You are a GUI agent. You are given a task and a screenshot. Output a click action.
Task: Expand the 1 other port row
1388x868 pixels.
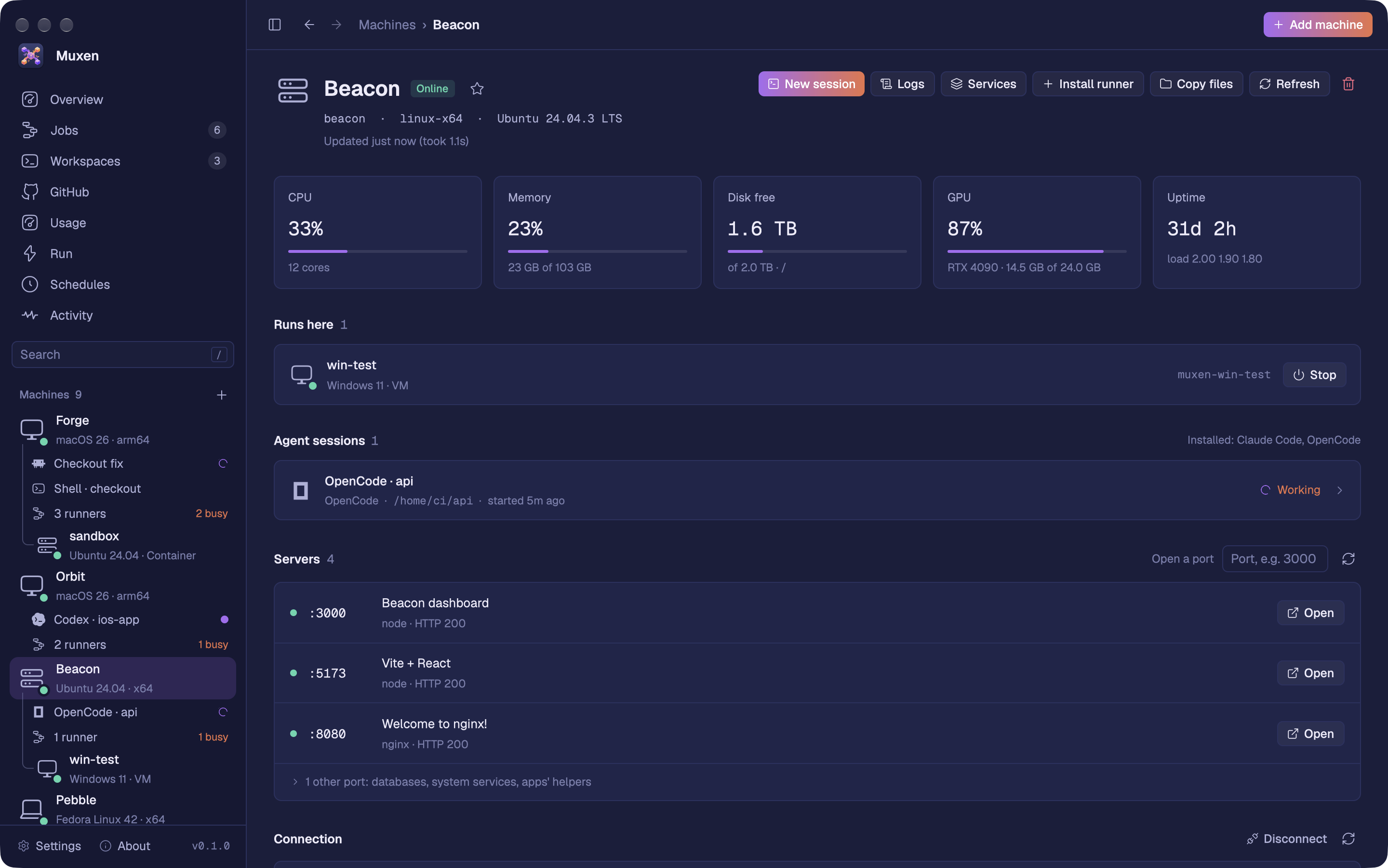pyautogui.click(x=816, y=782)
